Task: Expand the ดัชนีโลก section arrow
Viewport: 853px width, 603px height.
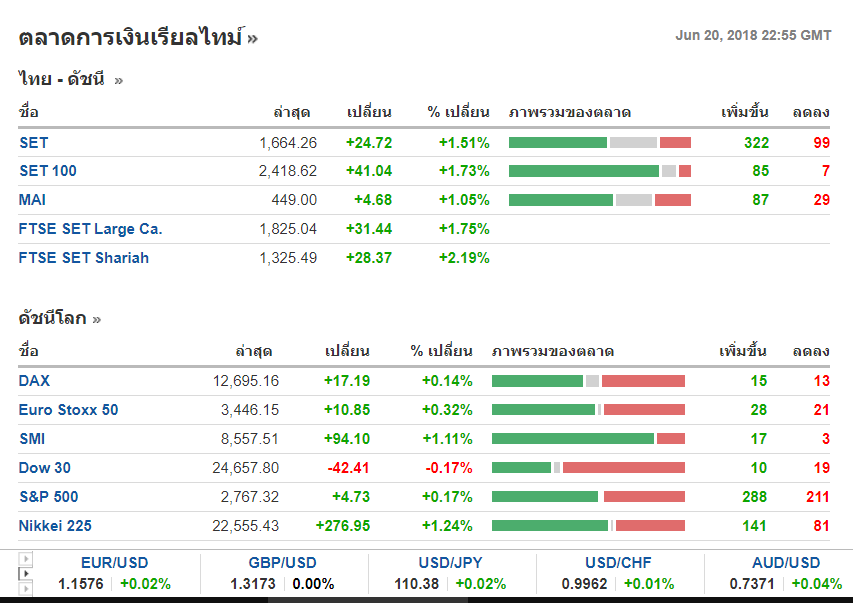Action: point(97,320)
